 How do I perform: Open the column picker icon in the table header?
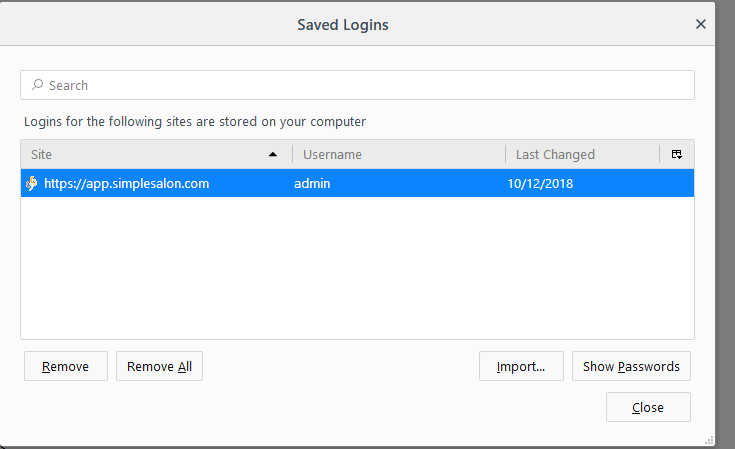tap(676, 154)
